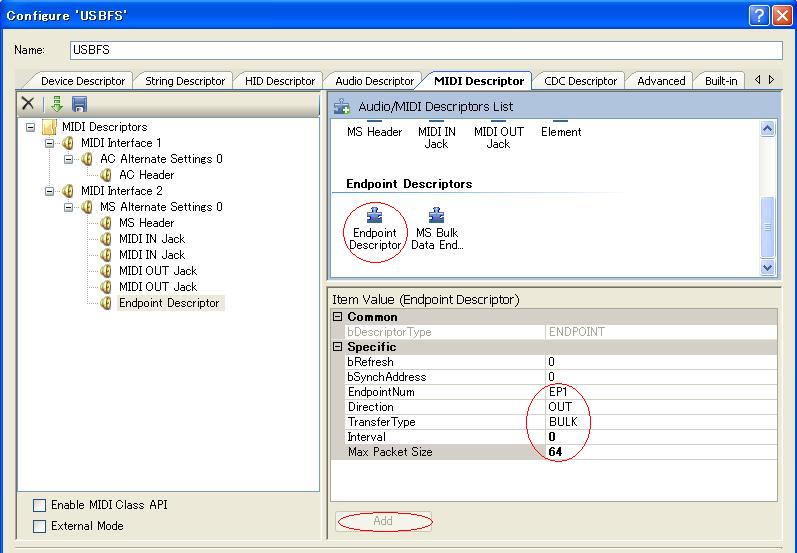Select the MIDI Descriptor tab
797x553 pixels.
[479, 81]
